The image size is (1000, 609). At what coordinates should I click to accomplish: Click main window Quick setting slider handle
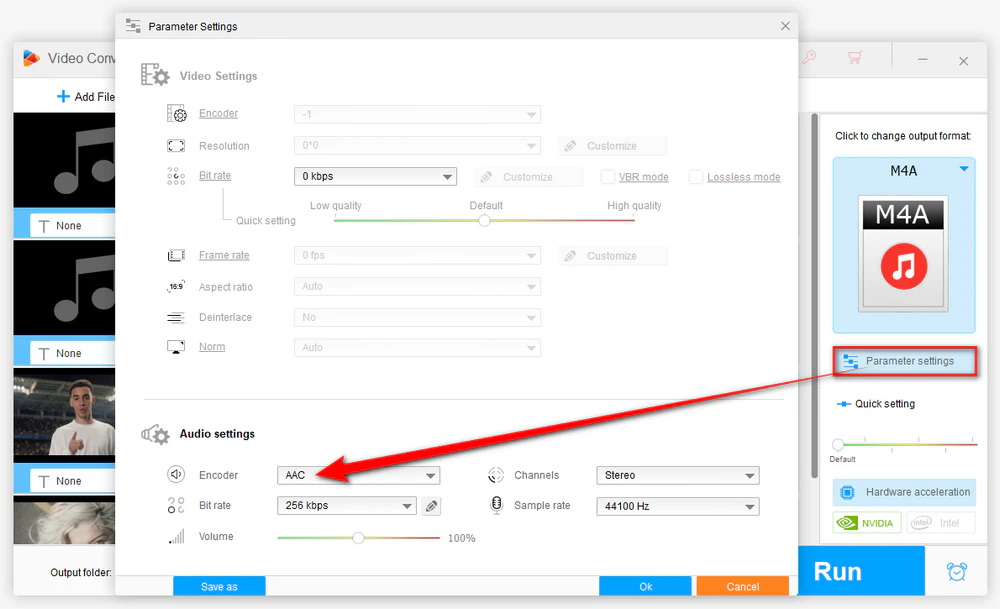coord(838,444)
